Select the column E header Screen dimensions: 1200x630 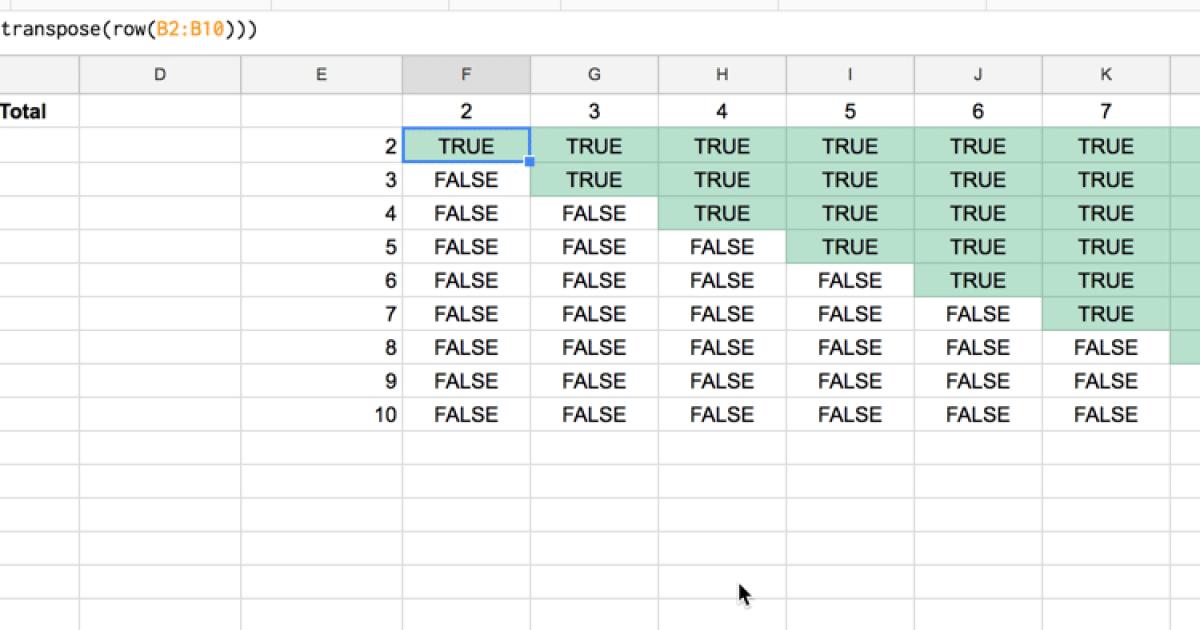tap(321, 74)
